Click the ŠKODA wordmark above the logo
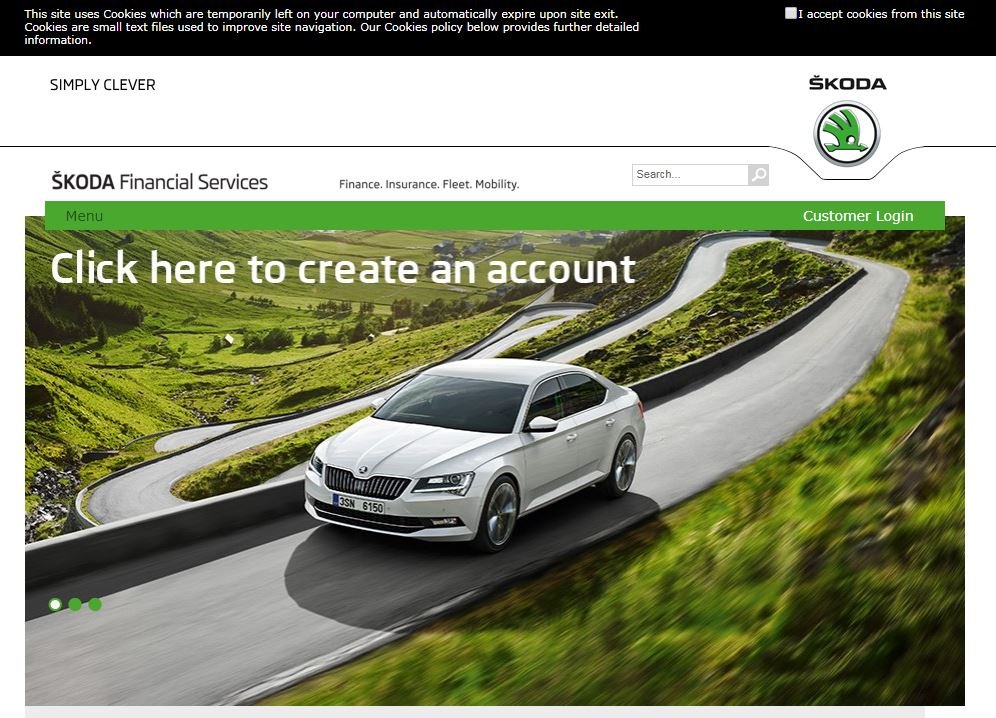Screen dimensions: 996x718 point(847,83)
